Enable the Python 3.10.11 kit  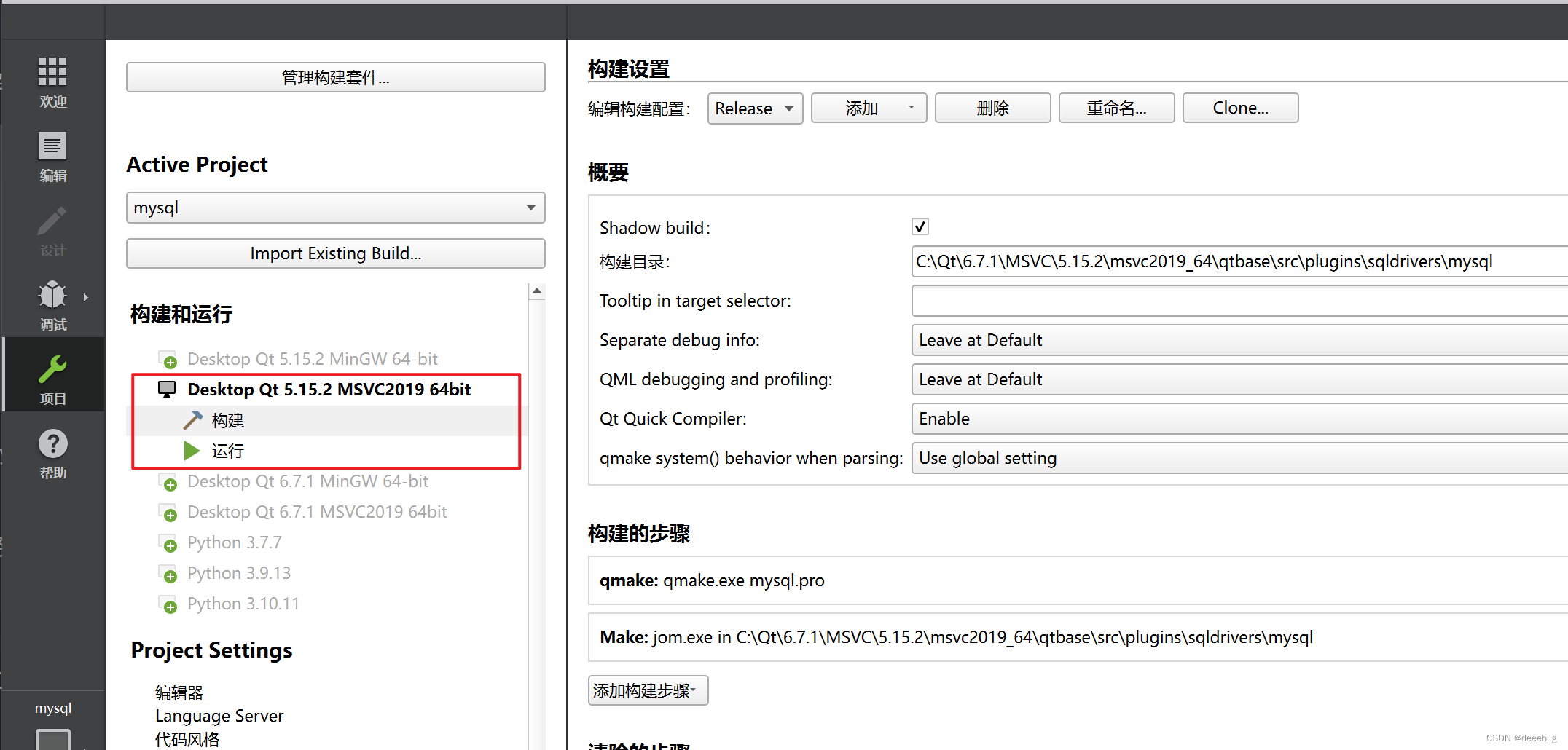(x=168, y=604)
